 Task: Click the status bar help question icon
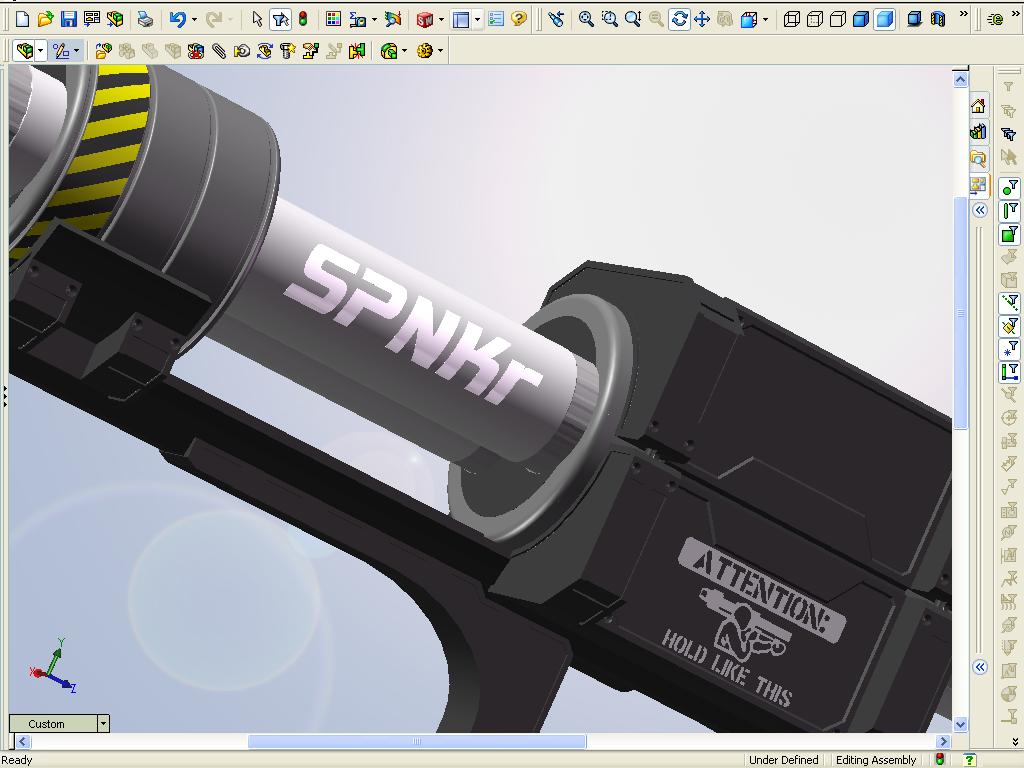tap(970, 760)
